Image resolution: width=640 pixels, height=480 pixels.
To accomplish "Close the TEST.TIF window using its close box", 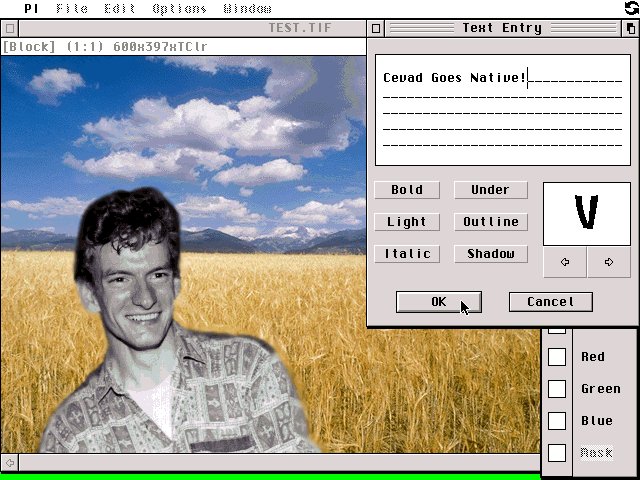I will tap(10, 29).
